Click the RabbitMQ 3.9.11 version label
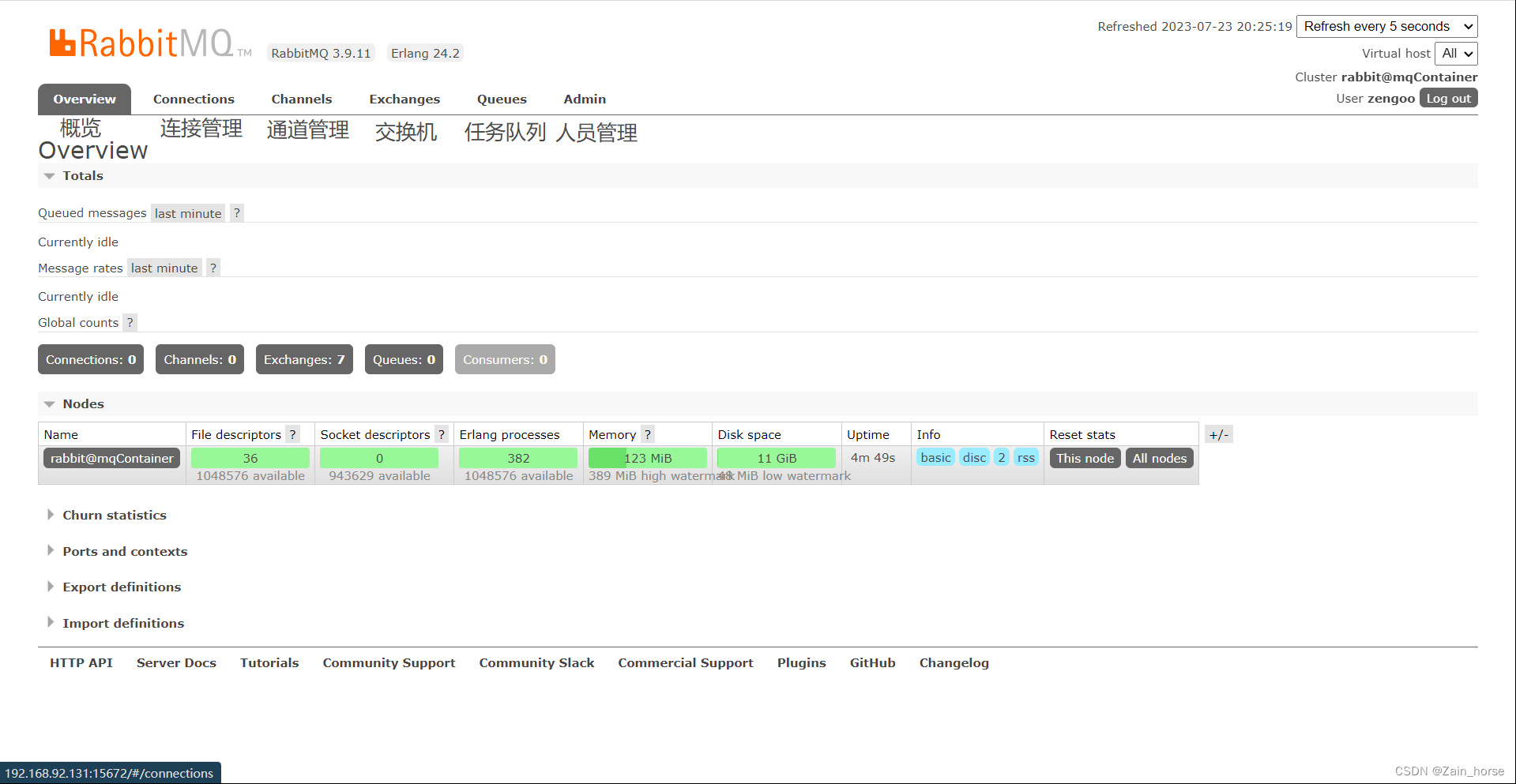This screenshot has height=784, width=1516. pyautogui.click(x=321, y=53)
